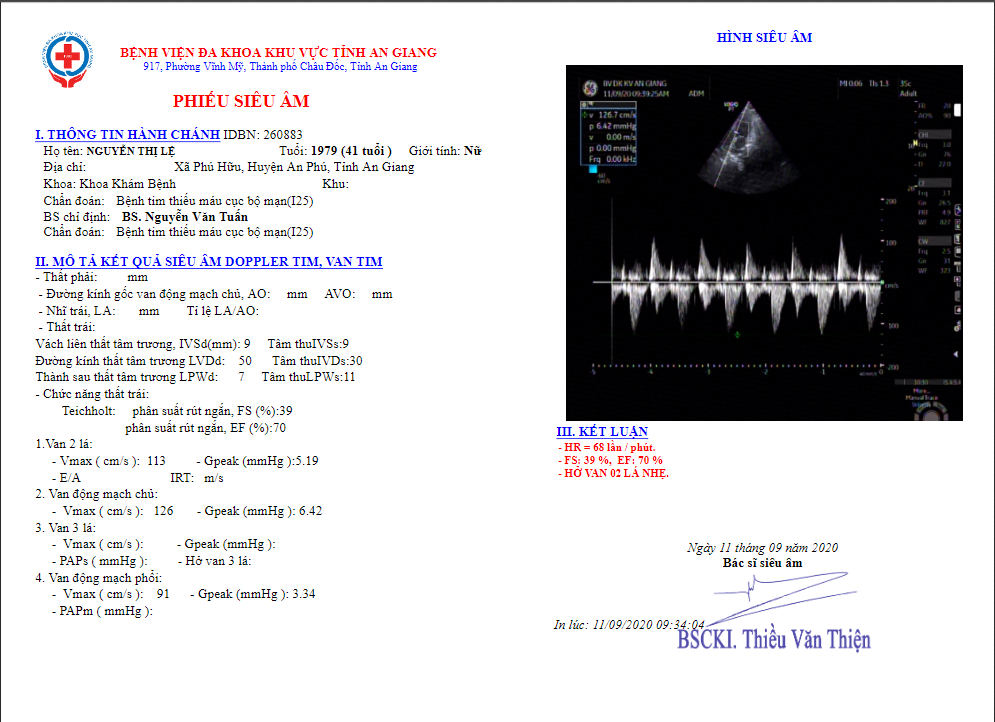The height and width of the screenshot is (722, 995).
Task: Click the PHIẾU SIÊU ÂM document title
Action: pyautogui.click(x=241, y=101)
